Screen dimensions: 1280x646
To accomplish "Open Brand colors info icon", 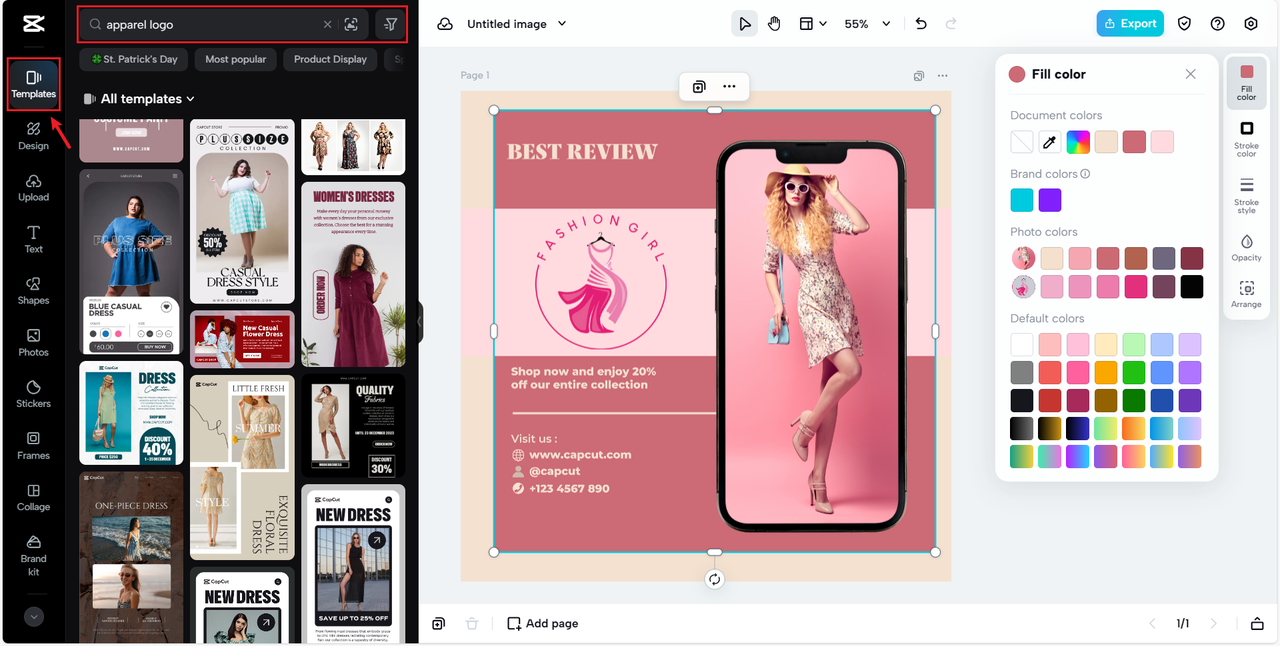I will click(1086, 174).
